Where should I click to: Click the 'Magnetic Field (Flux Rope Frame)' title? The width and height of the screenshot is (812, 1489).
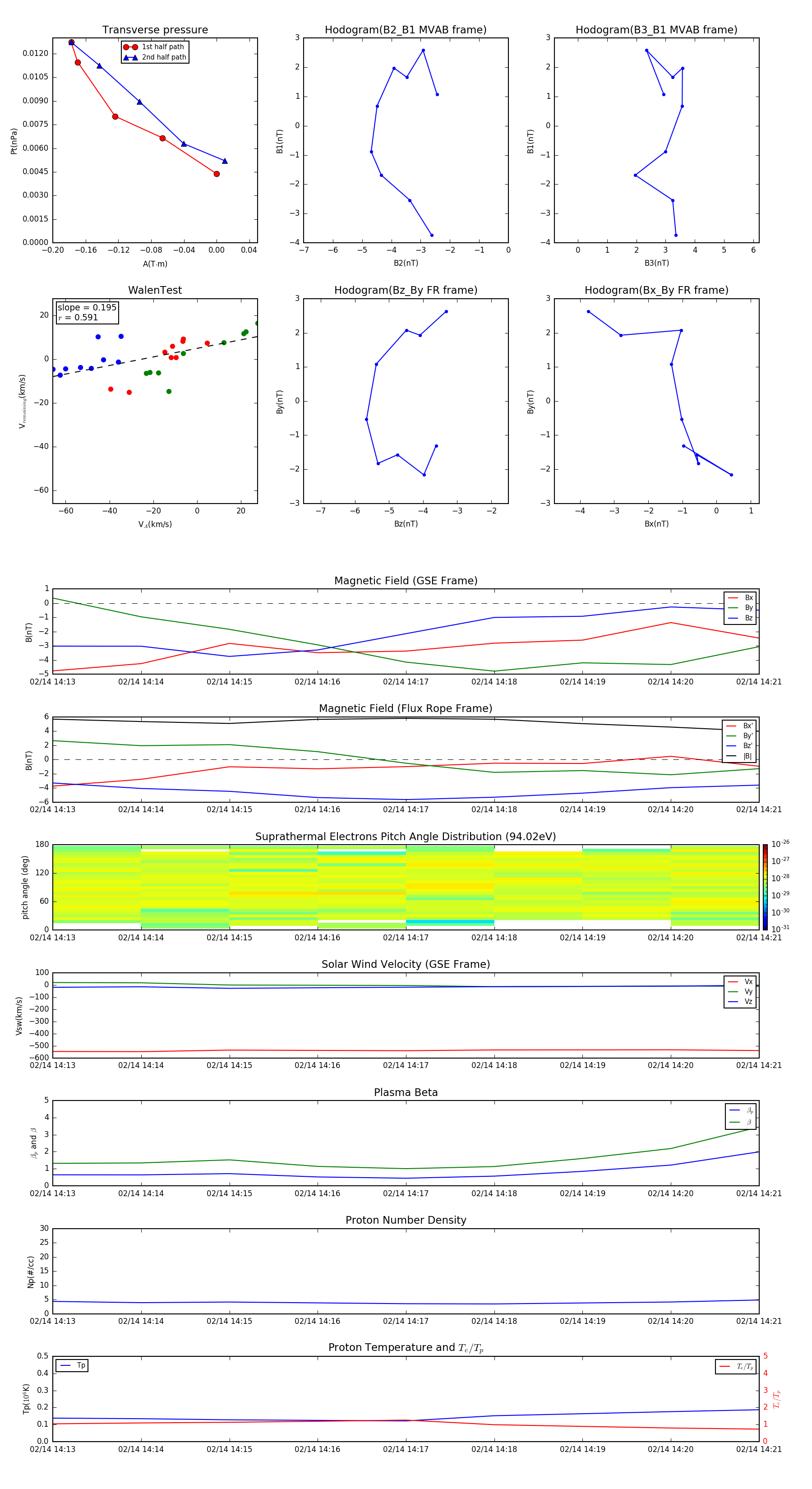pyautogui.click(x=406, y=708)
